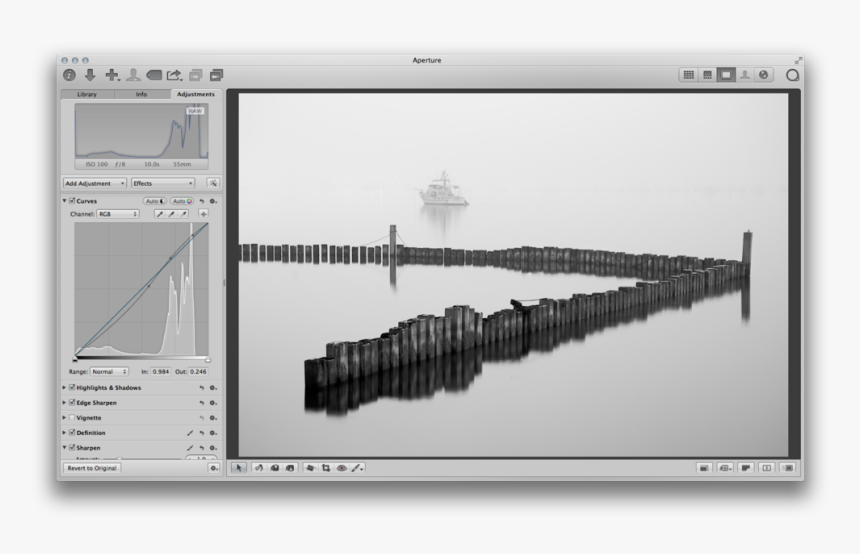Click the Import down-arrow icon
This screenshot has width=860, height=554.
pos(90,75)
